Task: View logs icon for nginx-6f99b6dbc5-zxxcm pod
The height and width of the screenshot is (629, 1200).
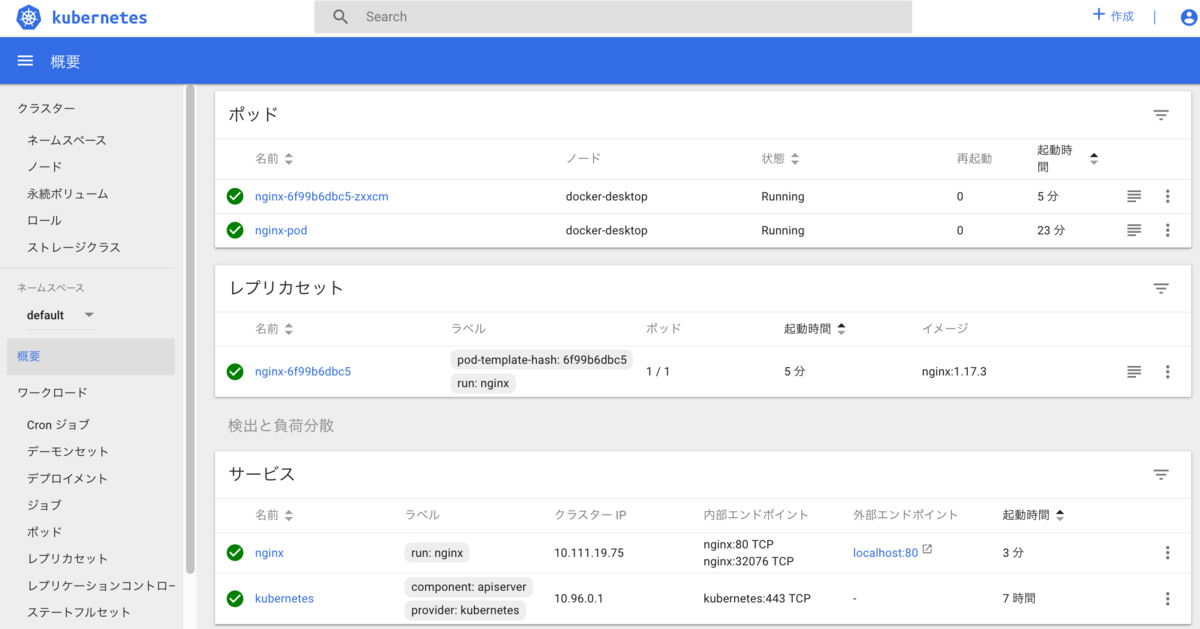Action: (1134, 197)
